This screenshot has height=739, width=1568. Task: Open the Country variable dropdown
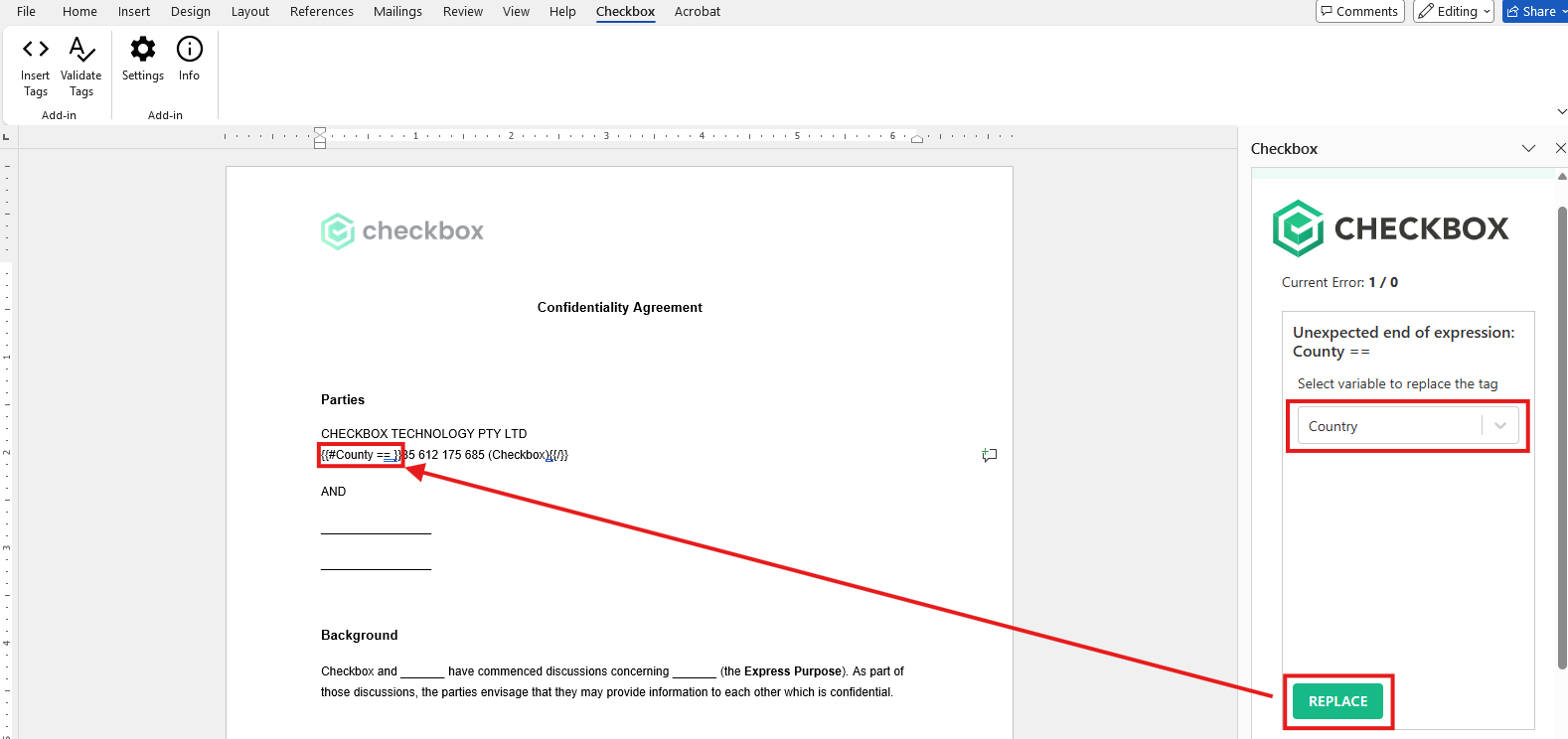1407,426
